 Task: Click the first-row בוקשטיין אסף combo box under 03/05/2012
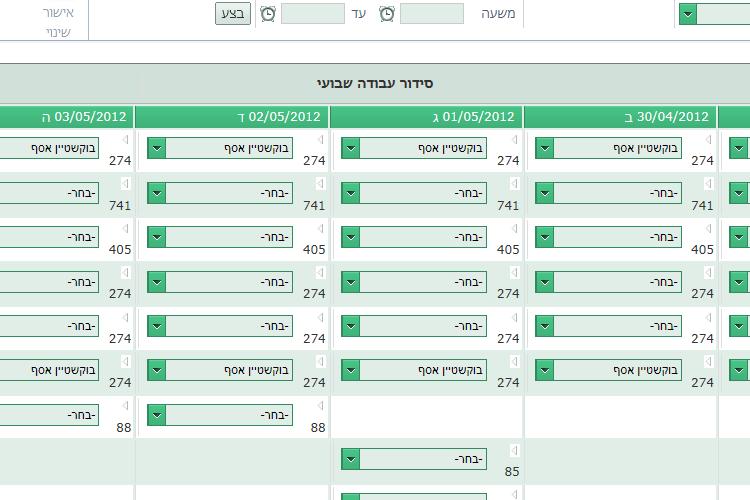49,148
